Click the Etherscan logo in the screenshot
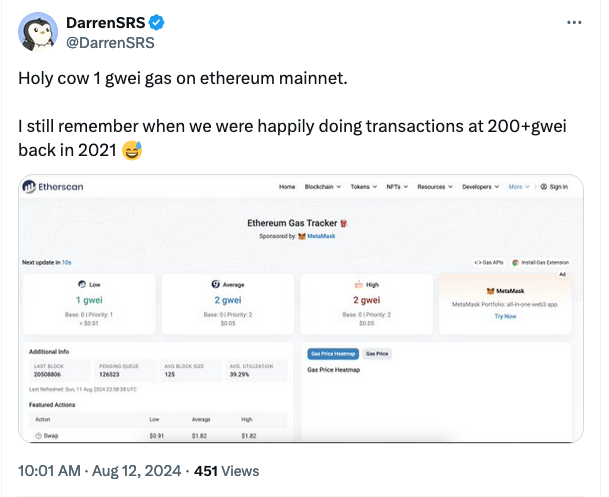The height and width of the screenshot is (497, 609). 50,186
